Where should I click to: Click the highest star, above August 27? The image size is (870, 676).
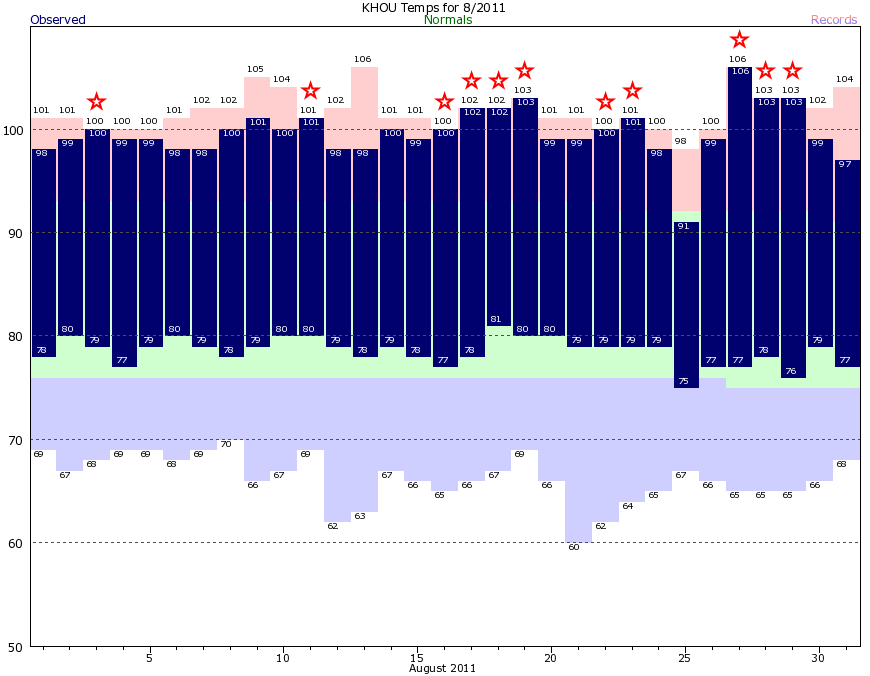pos(739,39)
